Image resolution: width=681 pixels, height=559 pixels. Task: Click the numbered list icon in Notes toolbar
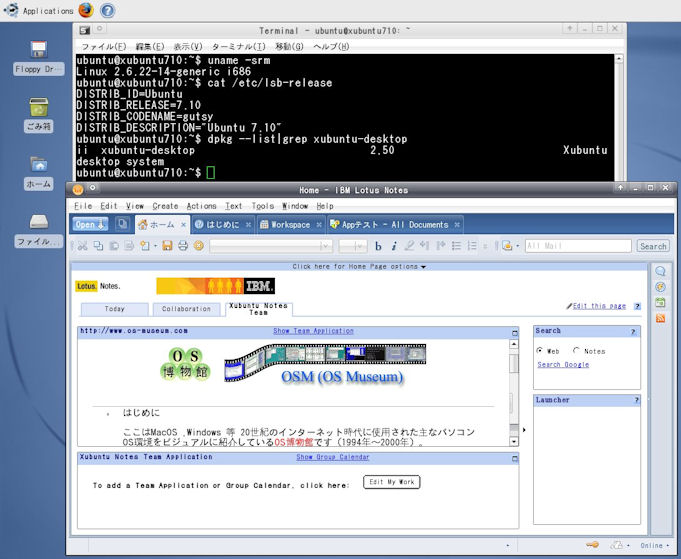pyautogui.click(x=472, y=246)
